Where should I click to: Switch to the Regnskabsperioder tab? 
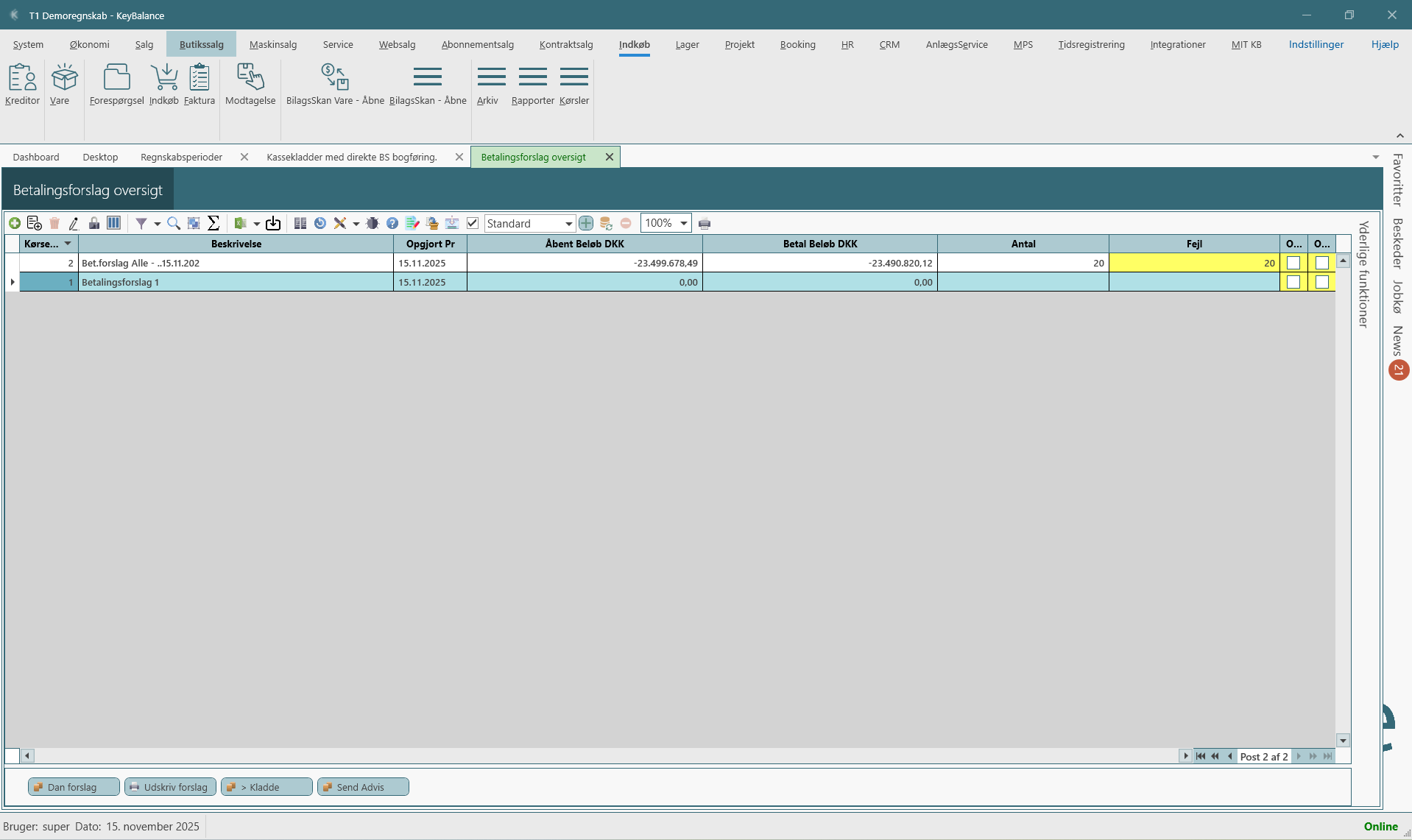click(x=181, y=157)
